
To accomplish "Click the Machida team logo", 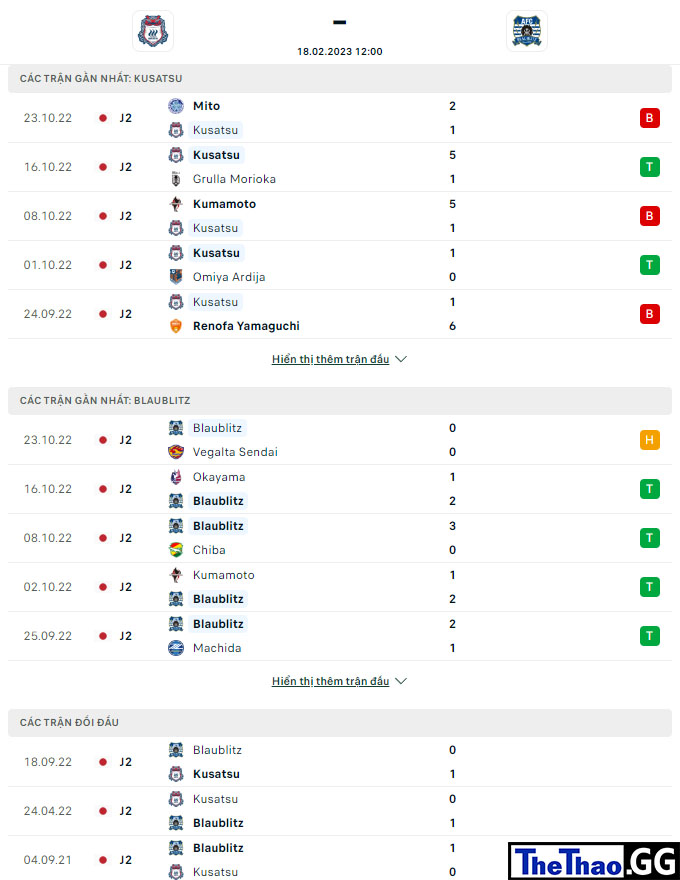I will click(x=176, y=648).
